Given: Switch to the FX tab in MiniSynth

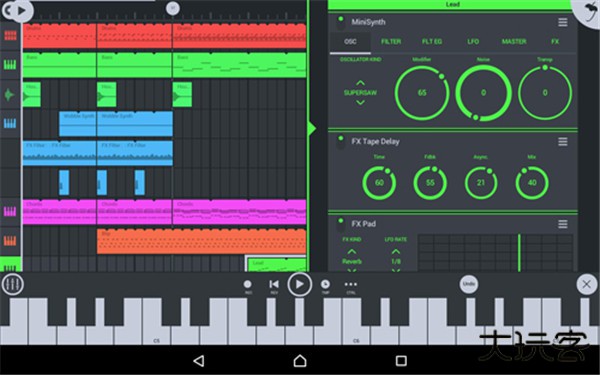Looking at the screenshot, I should (555, 42).
